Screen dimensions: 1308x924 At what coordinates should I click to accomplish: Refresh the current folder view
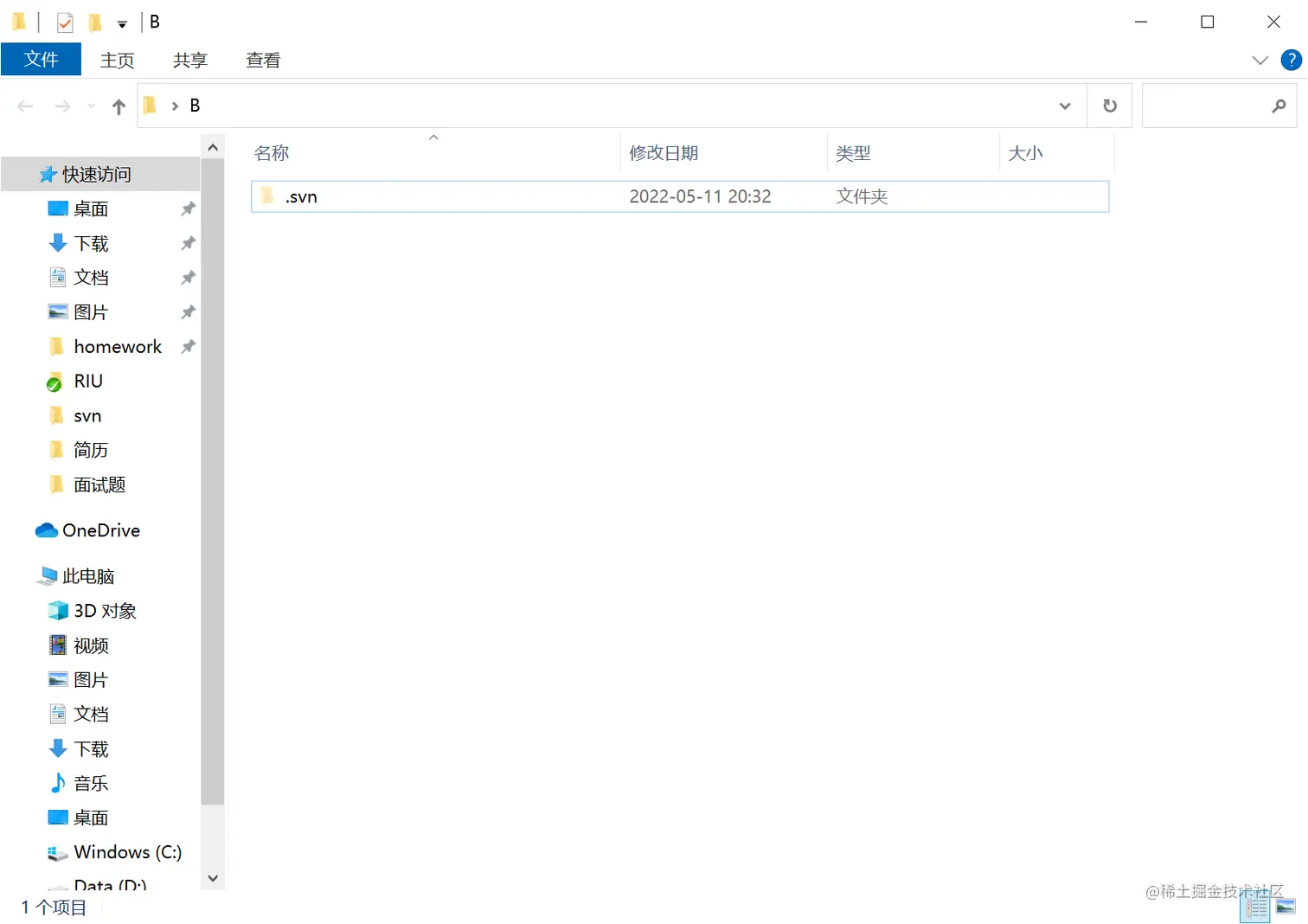click(x=1110, y=106)
